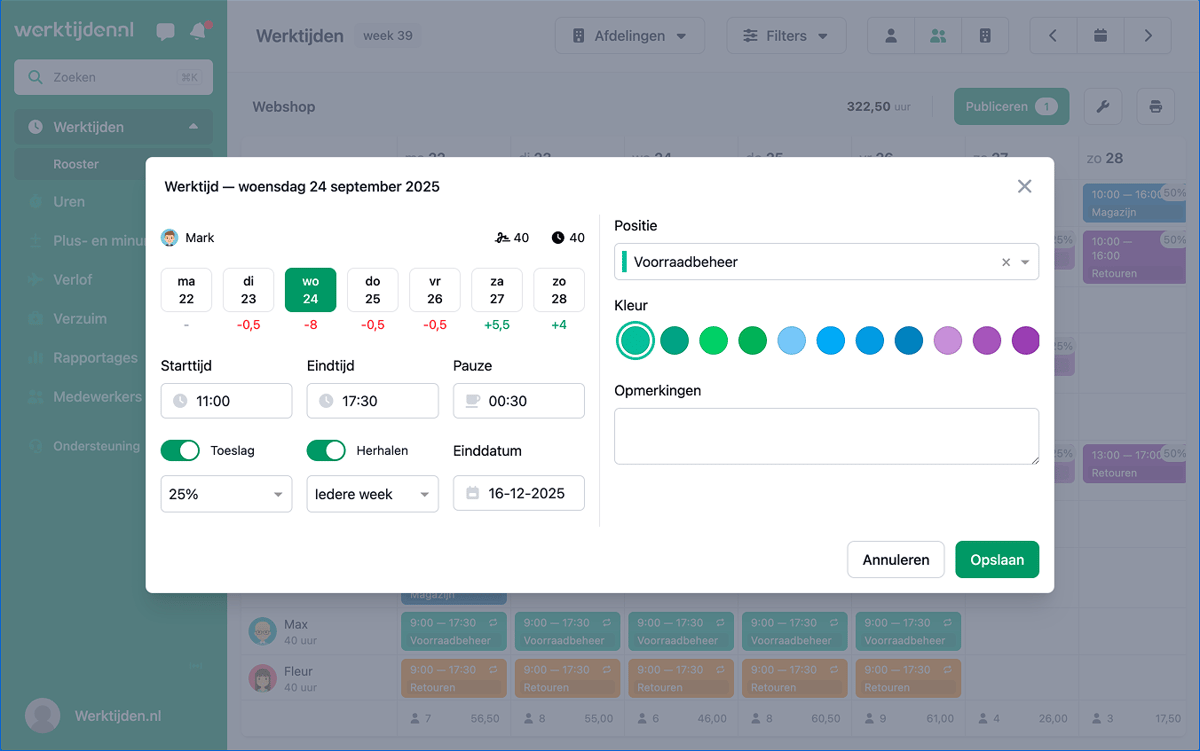This screenshot has width=1200, height=751.
Task: Disable the Toeslag toggle
Action: point(180,451)
